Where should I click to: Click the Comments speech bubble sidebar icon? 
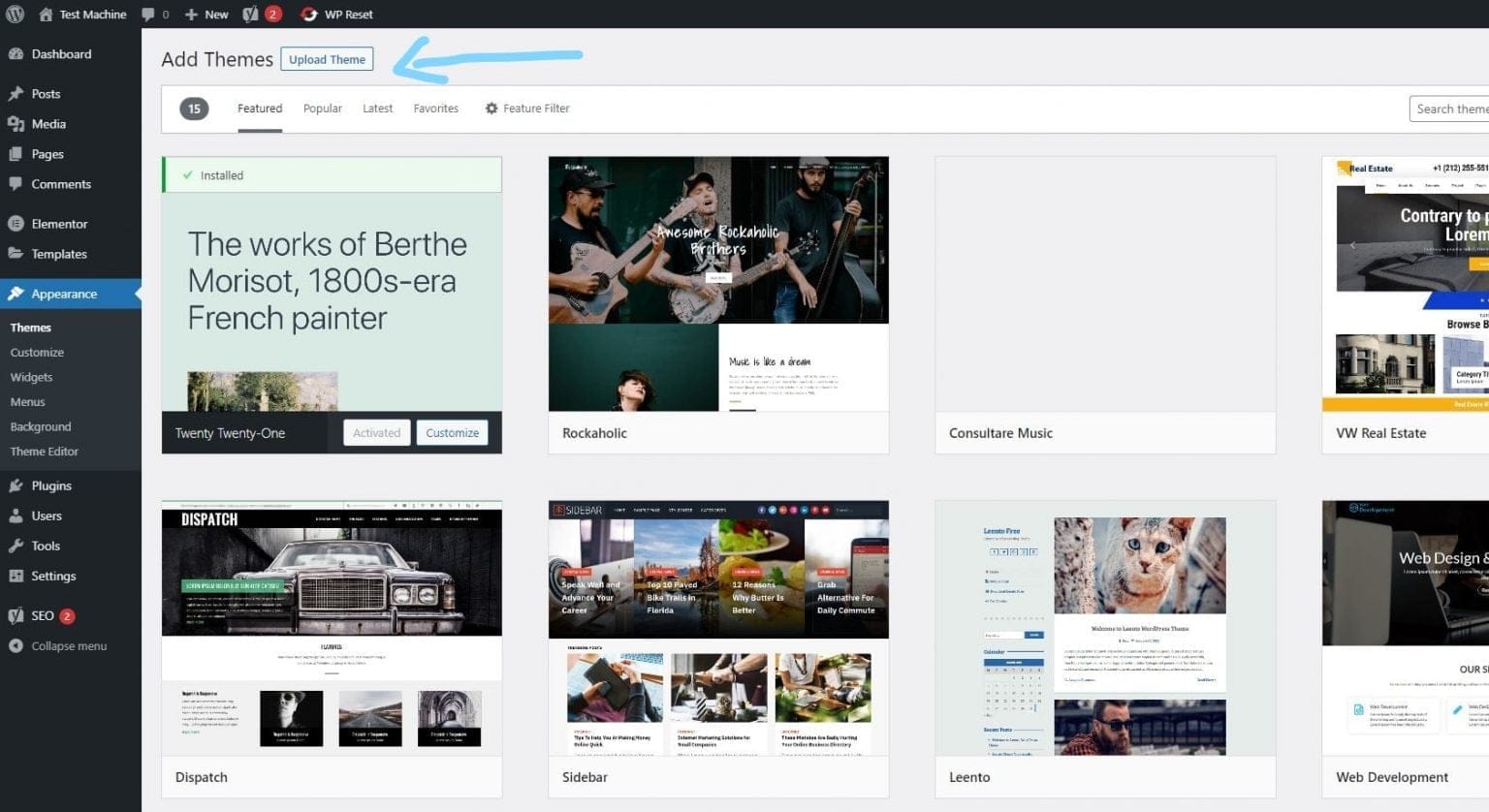(x=16, y=184)
